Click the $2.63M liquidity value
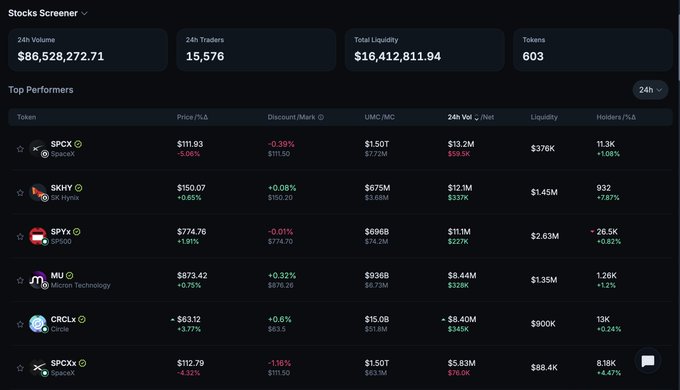Image resolution: width=680 pixels, height=390 pixels. pos(545,236)
